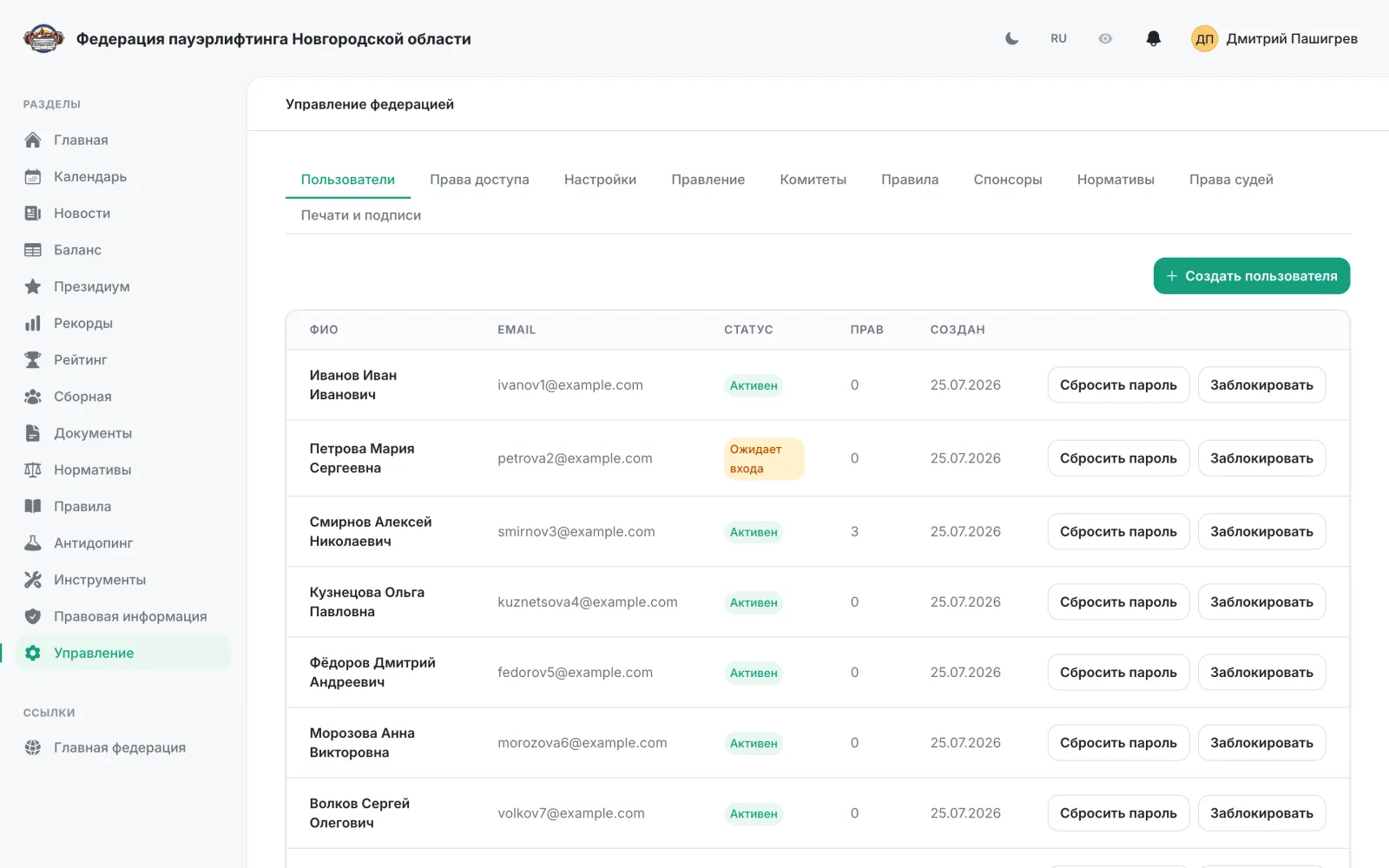
Task: Open the RU language selector
Action: point(1058,38)
